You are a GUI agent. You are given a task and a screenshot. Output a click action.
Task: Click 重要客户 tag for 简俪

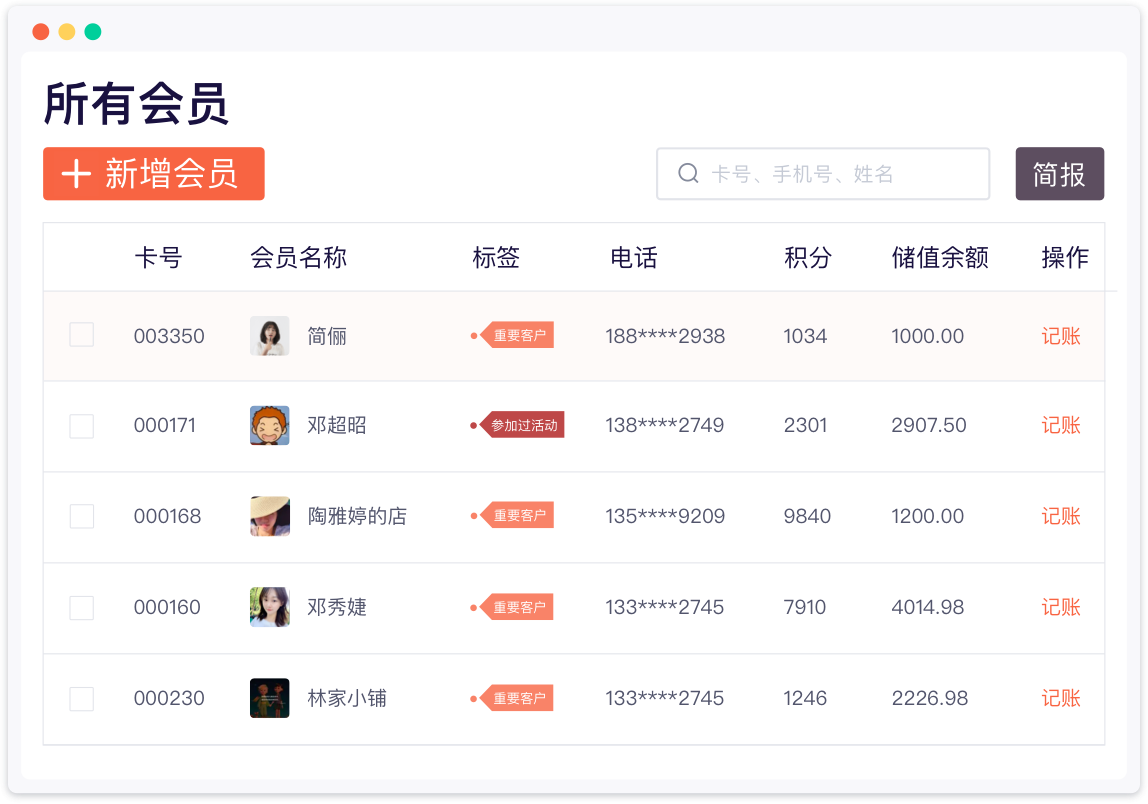click(x=518, y=336)
